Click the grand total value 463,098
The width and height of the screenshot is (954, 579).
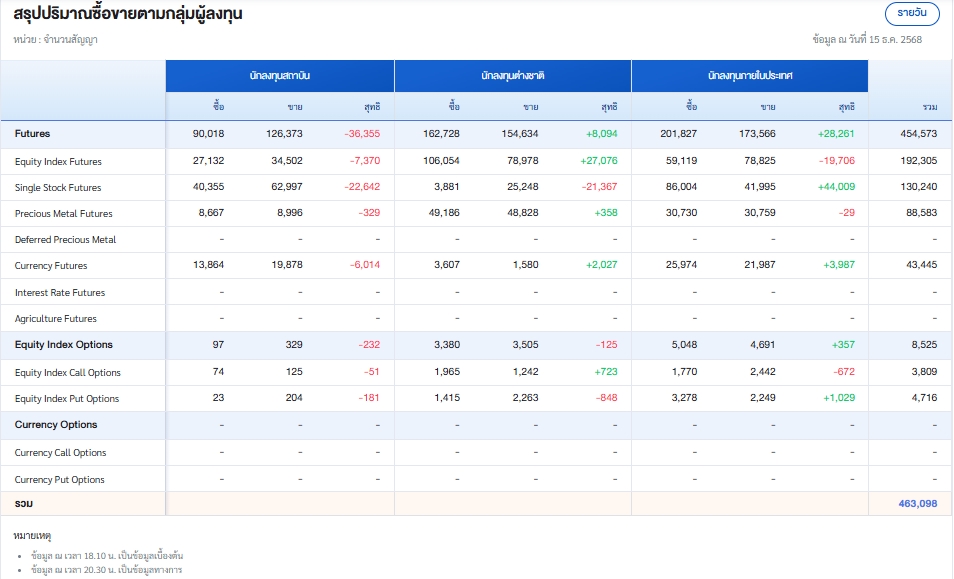[x=917, y=504]
